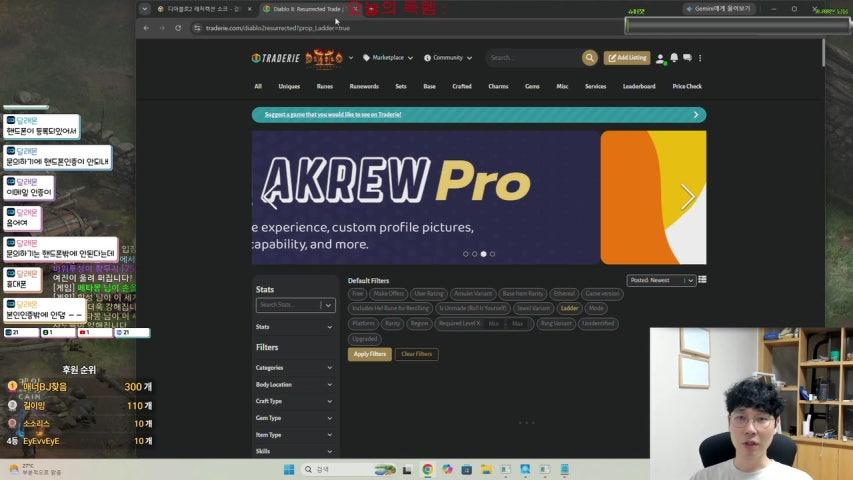Expand the Stats section
Screen dimensions: 853x480
pyautogui.click(x=294, y=327)
